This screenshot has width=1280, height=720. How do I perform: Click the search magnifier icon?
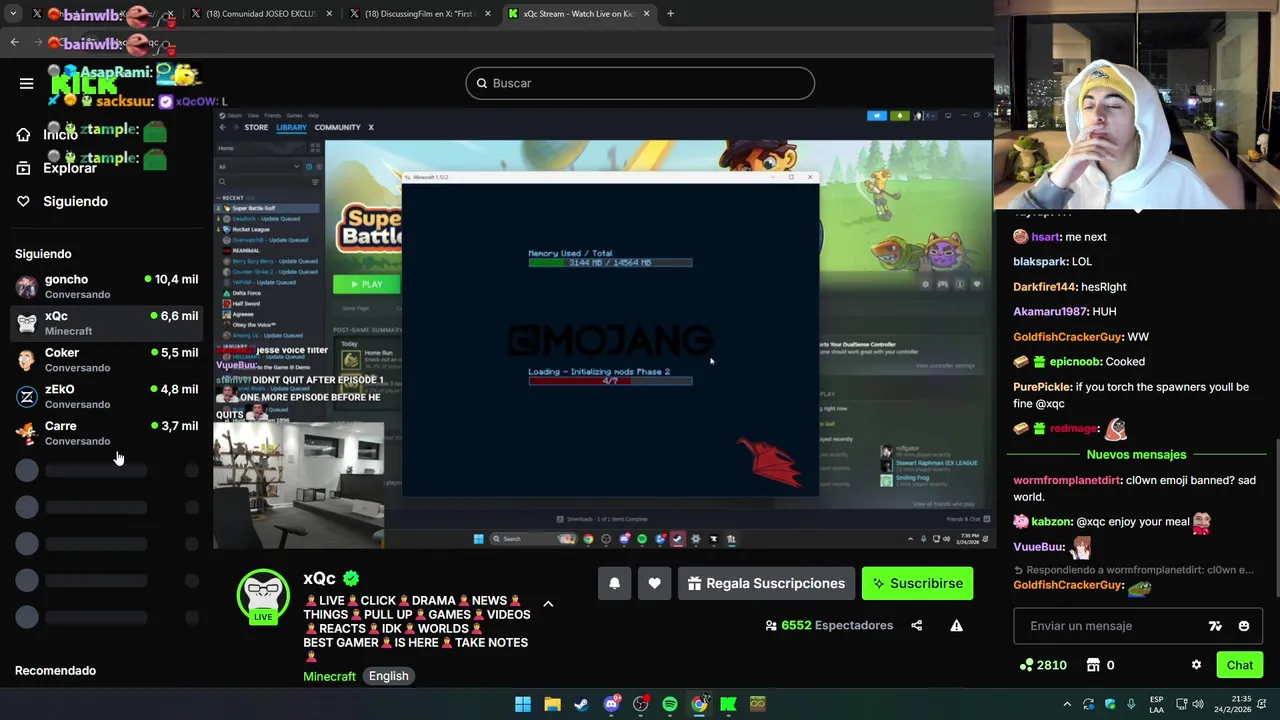481,83
